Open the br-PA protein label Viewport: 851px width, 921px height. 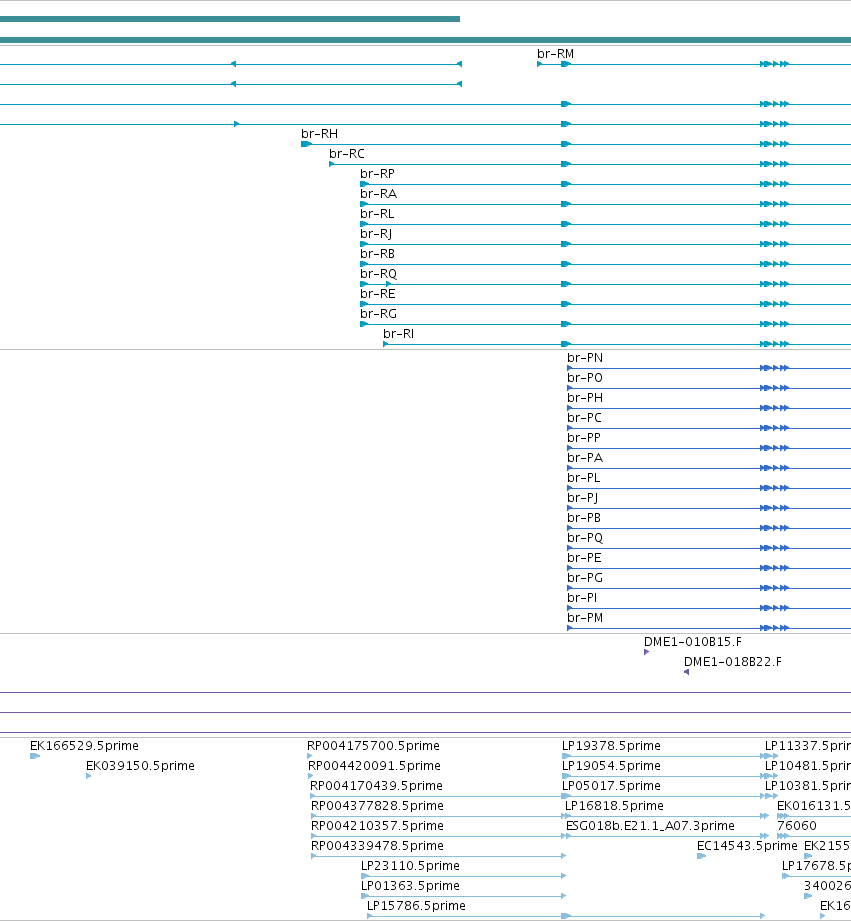pos(585,458)
